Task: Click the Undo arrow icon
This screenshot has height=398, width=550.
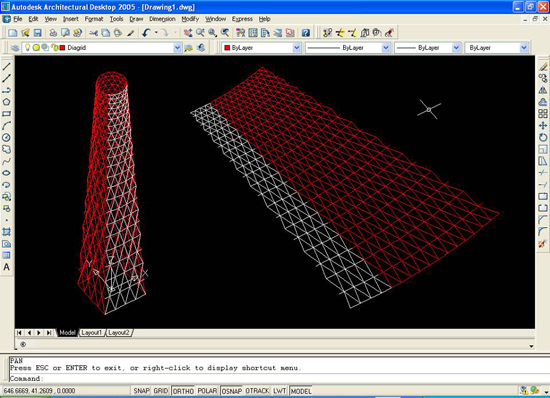Action: click(x=146, y=33)
